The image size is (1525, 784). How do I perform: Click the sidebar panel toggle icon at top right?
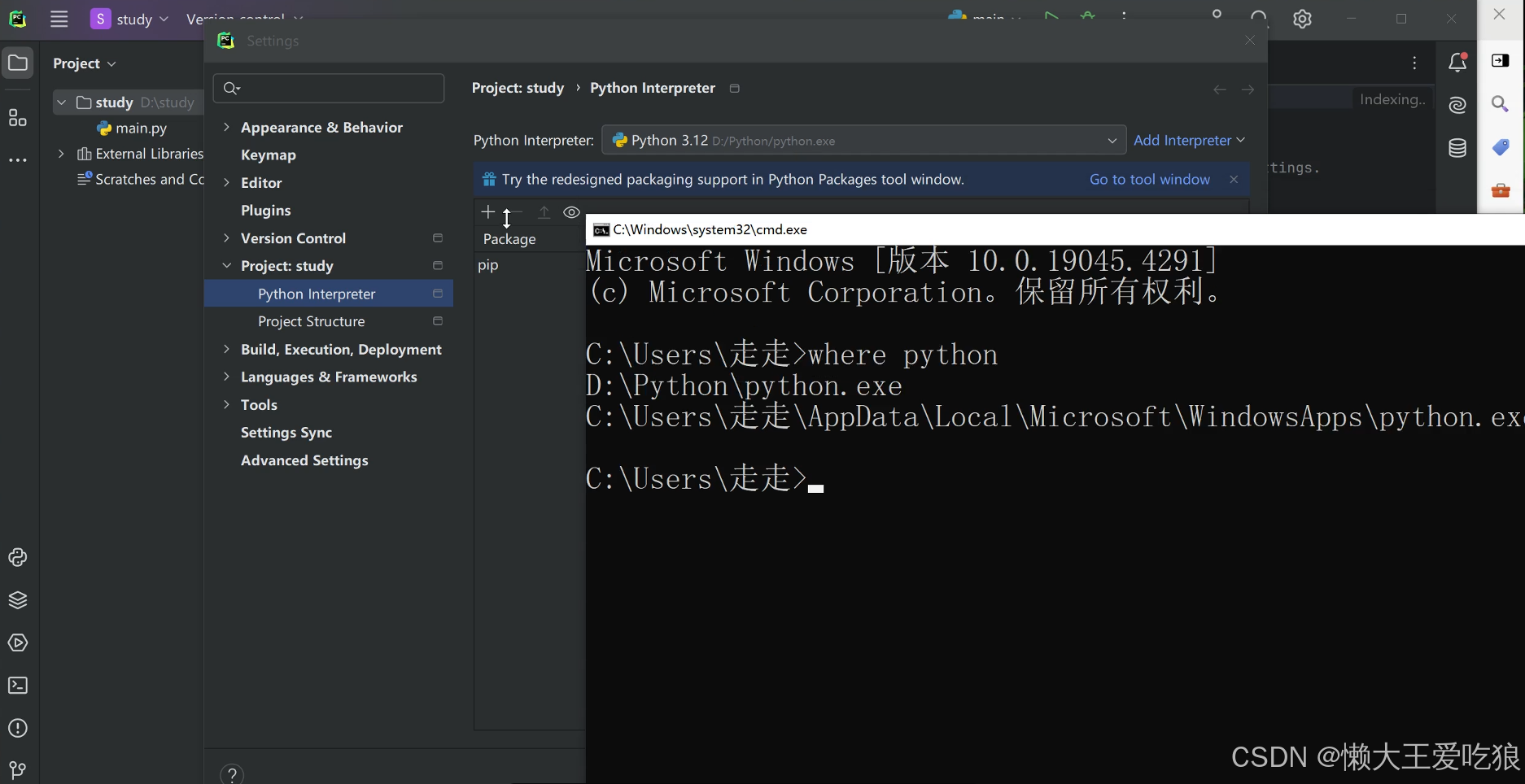coord(1501,60)
